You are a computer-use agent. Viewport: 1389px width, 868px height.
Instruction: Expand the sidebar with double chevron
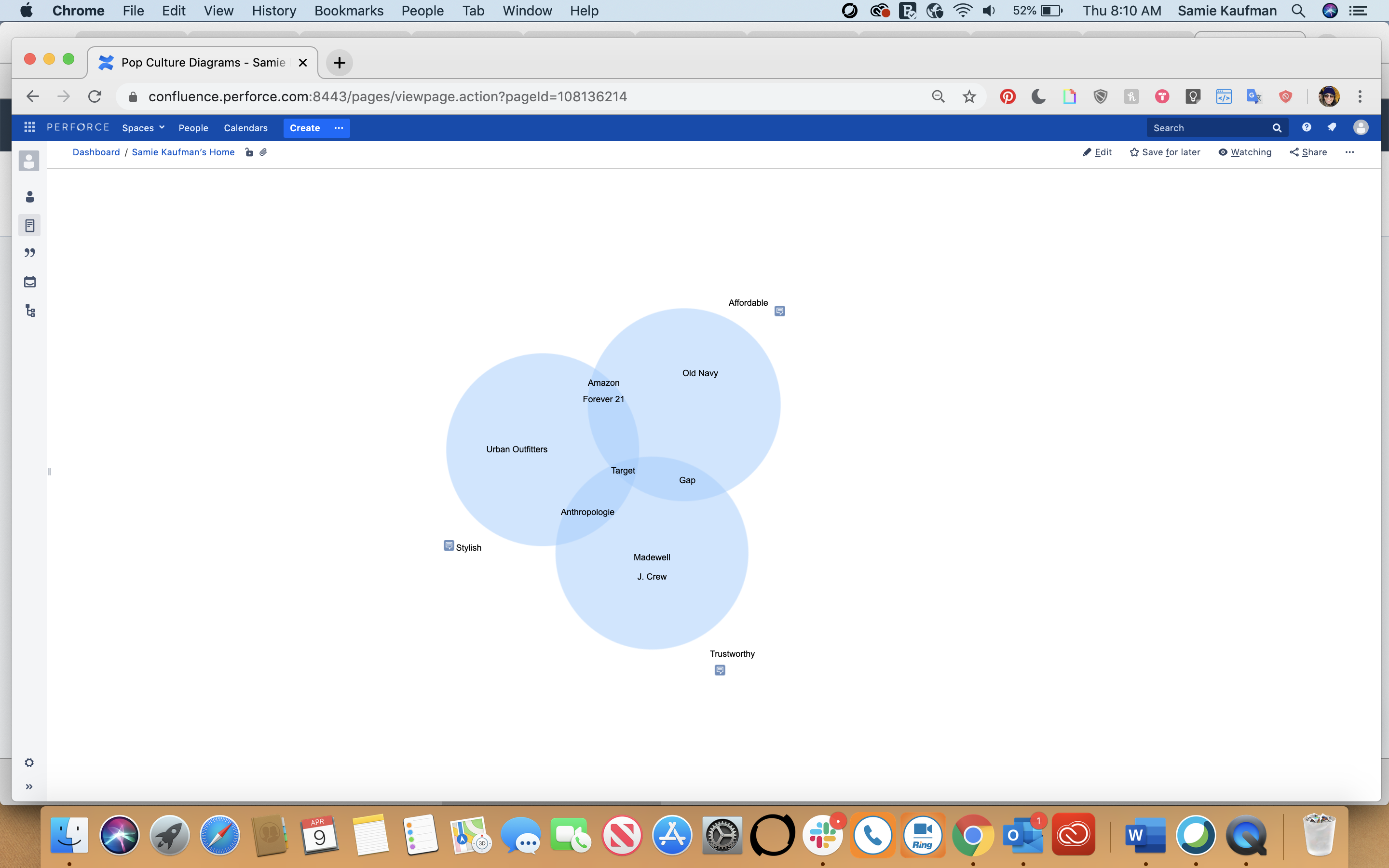(x=29, y=787)
